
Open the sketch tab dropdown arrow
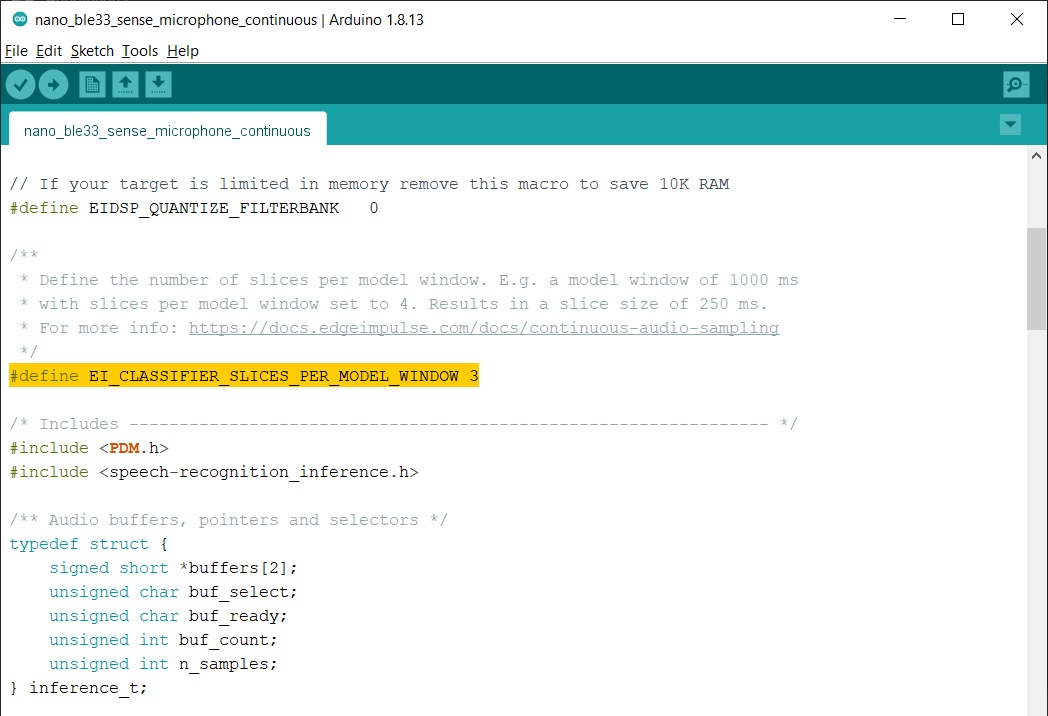1010,124
